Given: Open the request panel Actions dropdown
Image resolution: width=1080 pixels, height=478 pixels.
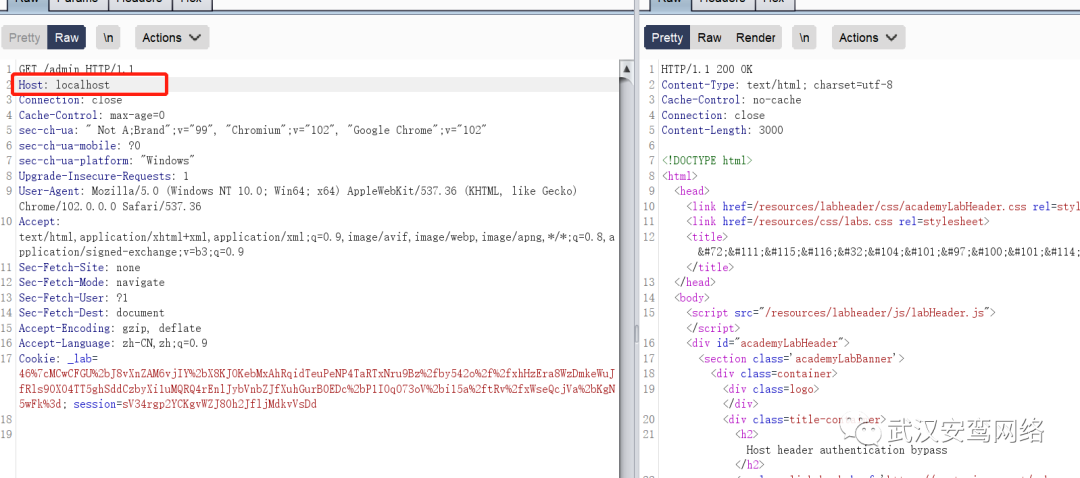Looking at the screenshot, I should coord(172,38).
